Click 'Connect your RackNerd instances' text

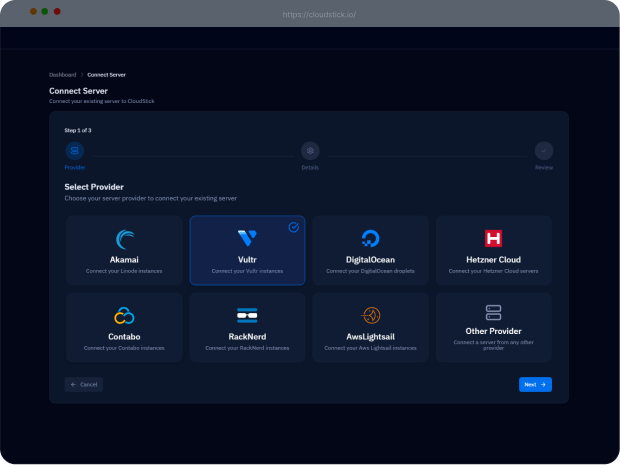click(247, 348)
